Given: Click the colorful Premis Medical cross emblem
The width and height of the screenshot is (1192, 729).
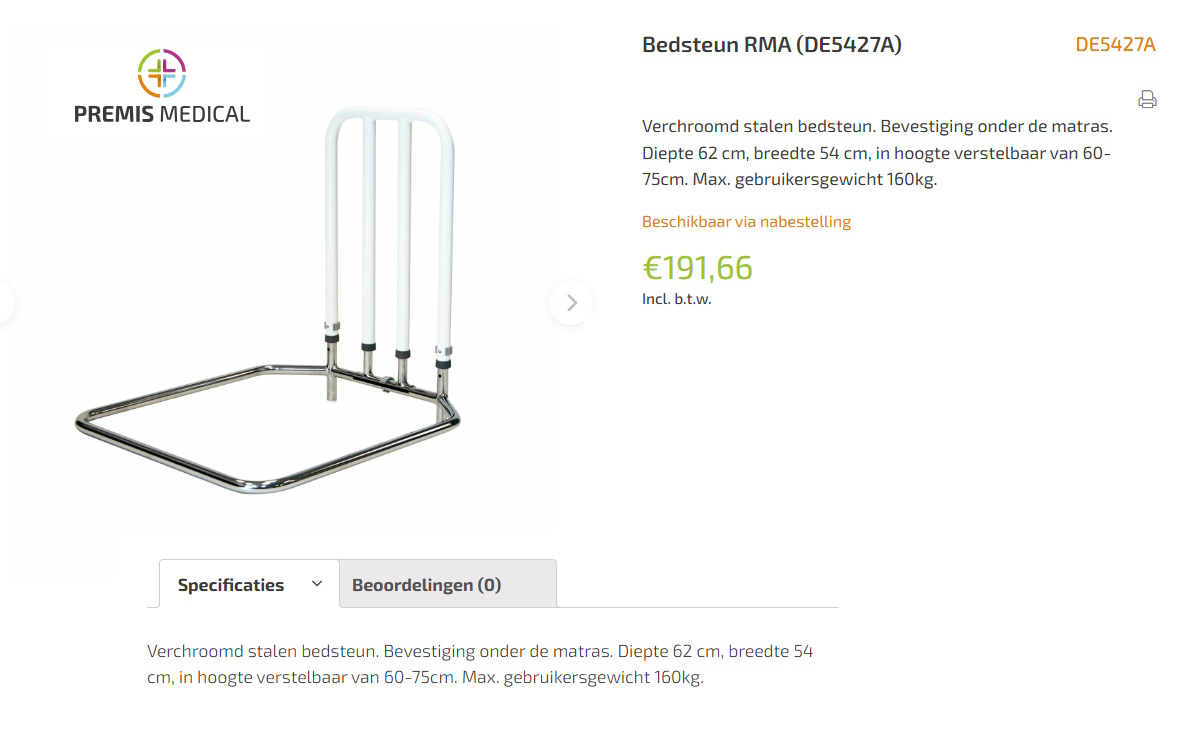Looking at the screenshot, I should click(x=162, y=74).
